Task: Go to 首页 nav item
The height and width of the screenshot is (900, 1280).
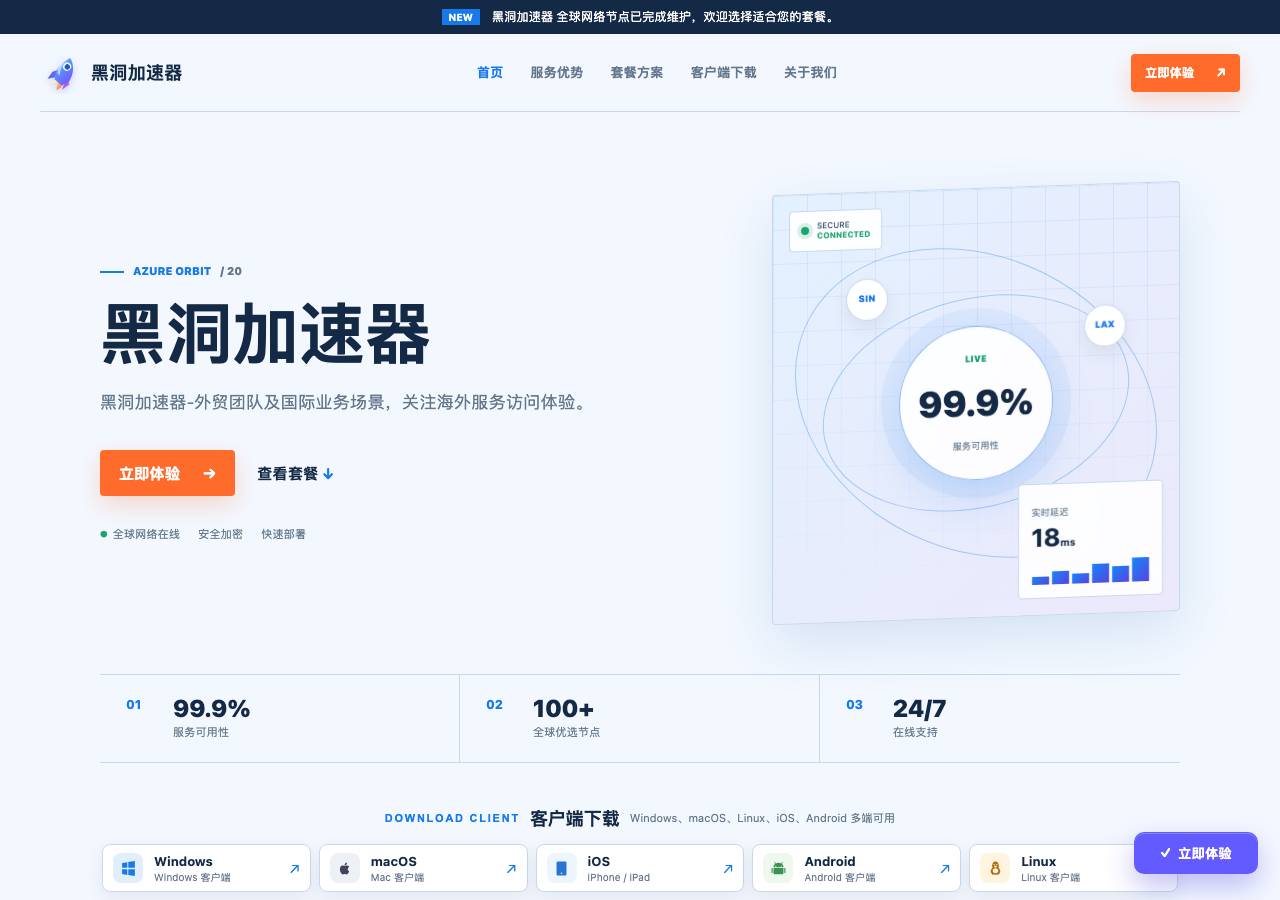Action: click(x=490, y=72)
